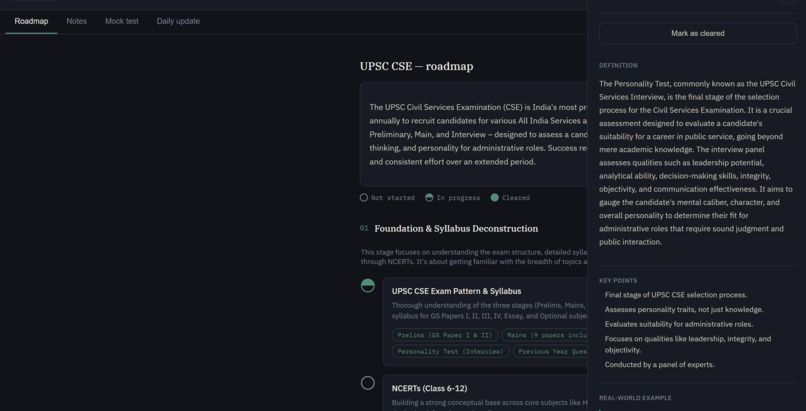Open the NCERTs (Class 6-12) card title

(x=429, y=388)
